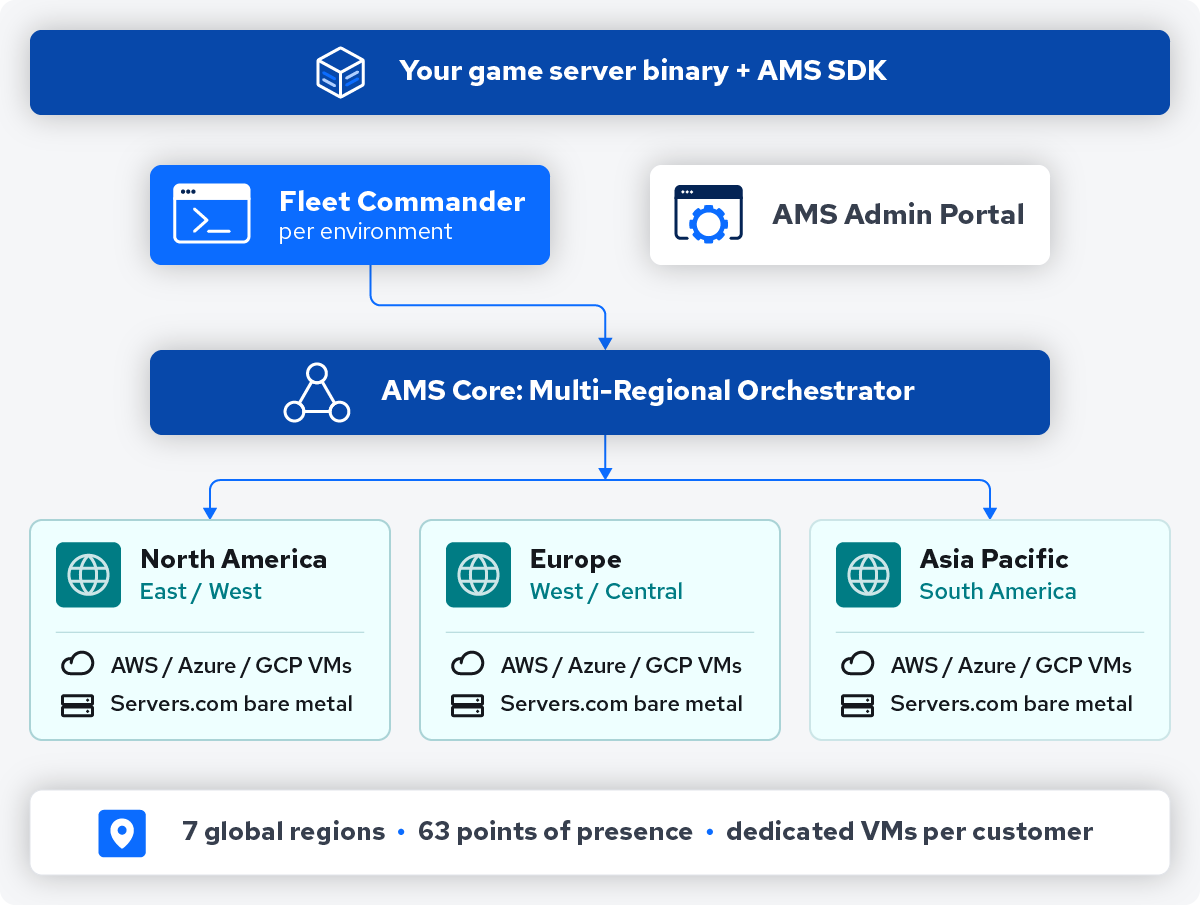The width and height of the screenshot is (1200, 905).
Task: Click 'AWS / Azure / GCP VMs' under Europe
Action: 622,665
